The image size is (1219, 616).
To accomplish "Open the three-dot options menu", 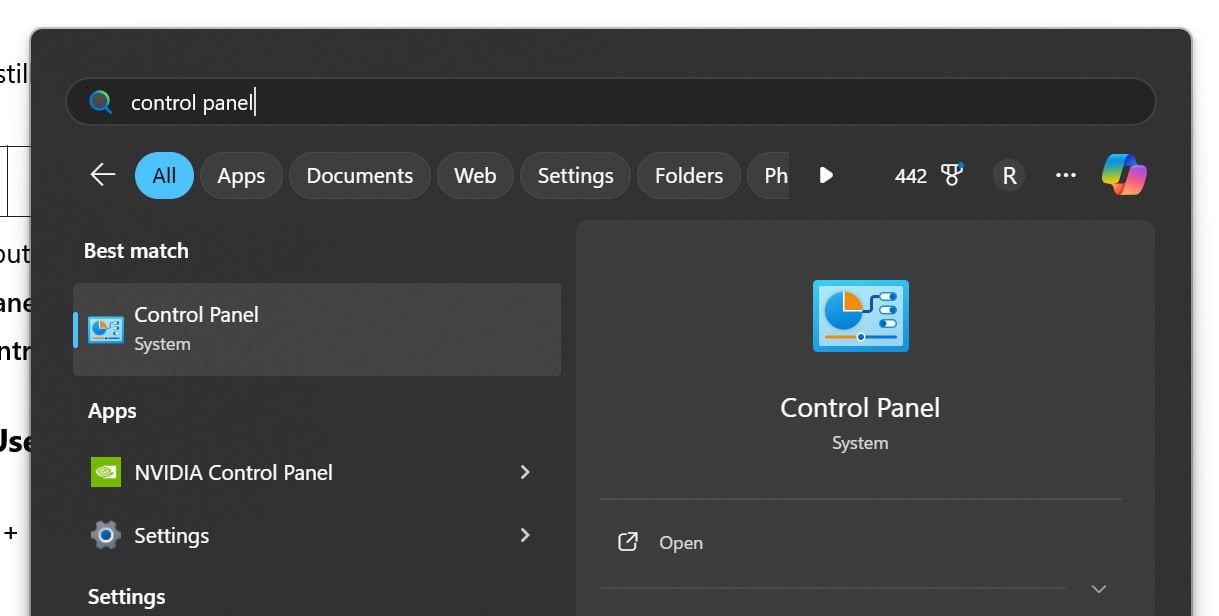I will (1066, 175).
